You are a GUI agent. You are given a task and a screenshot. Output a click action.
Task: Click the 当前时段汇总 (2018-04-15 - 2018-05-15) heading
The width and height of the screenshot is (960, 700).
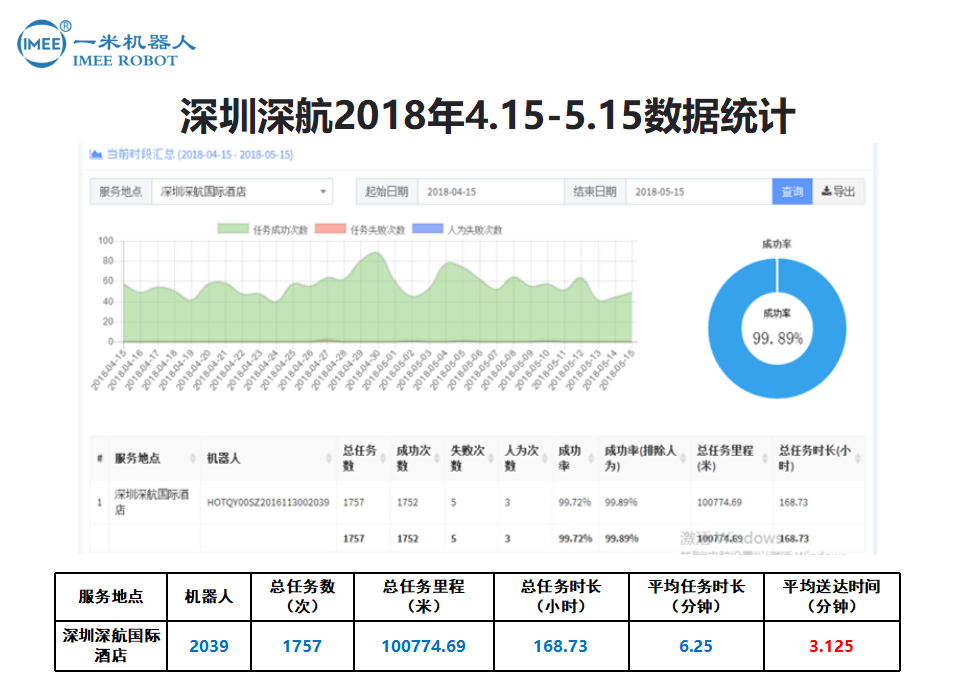(200, 154)
